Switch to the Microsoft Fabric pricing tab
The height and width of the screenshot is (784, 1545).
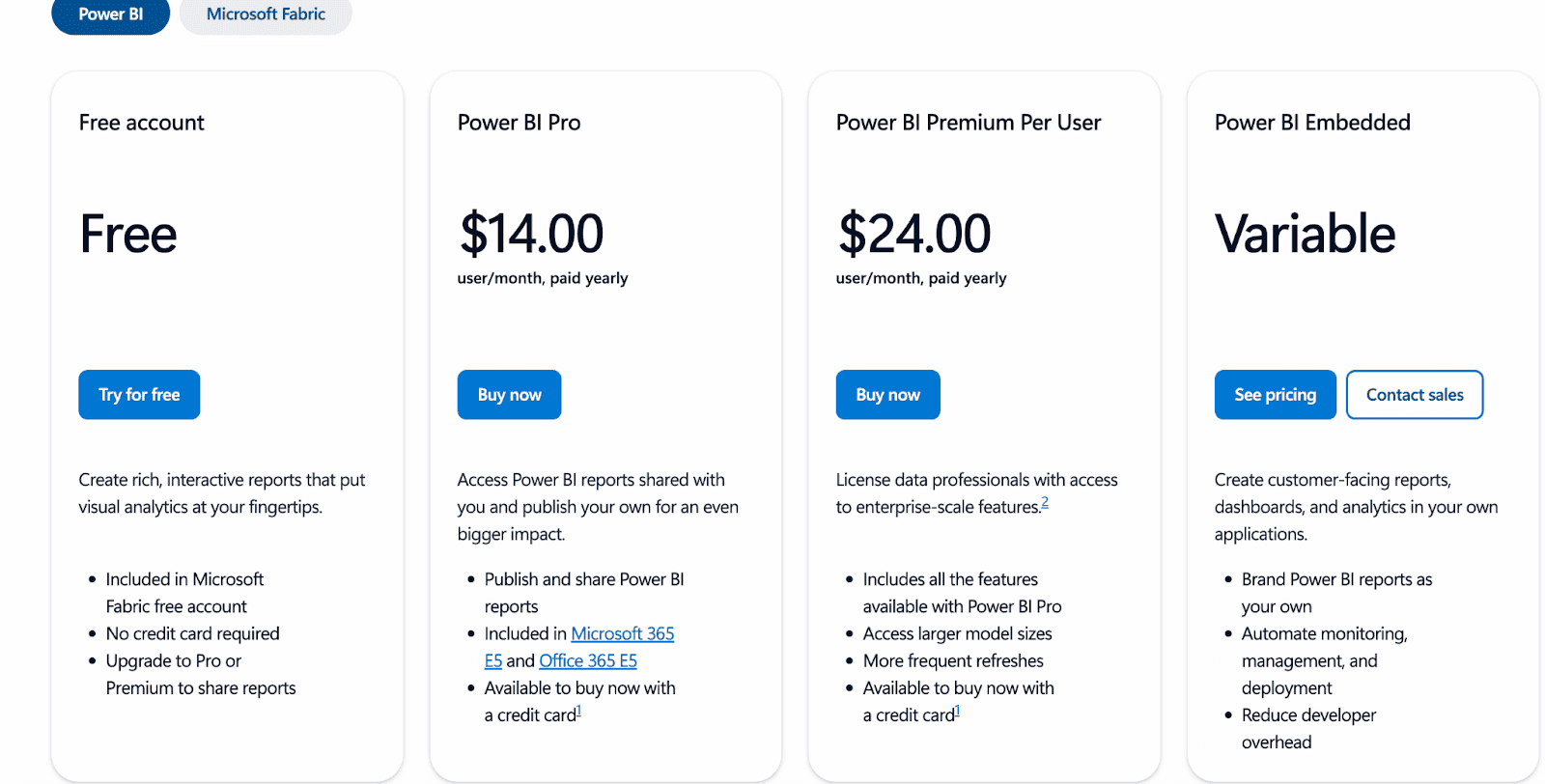coord(265,14)
